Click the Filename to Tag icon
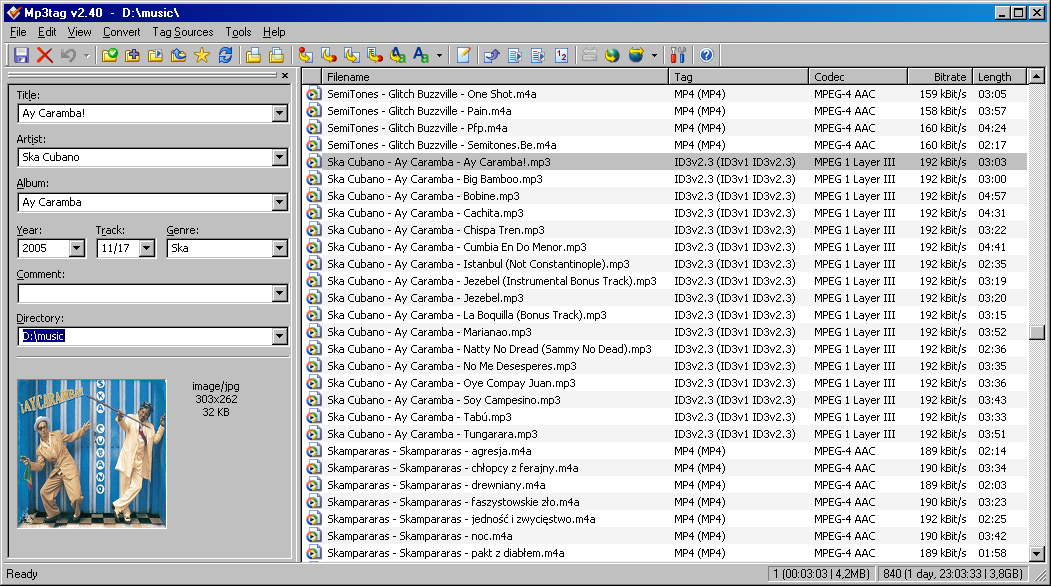This screenshot has width=1051, height=586. coord(328,55)
